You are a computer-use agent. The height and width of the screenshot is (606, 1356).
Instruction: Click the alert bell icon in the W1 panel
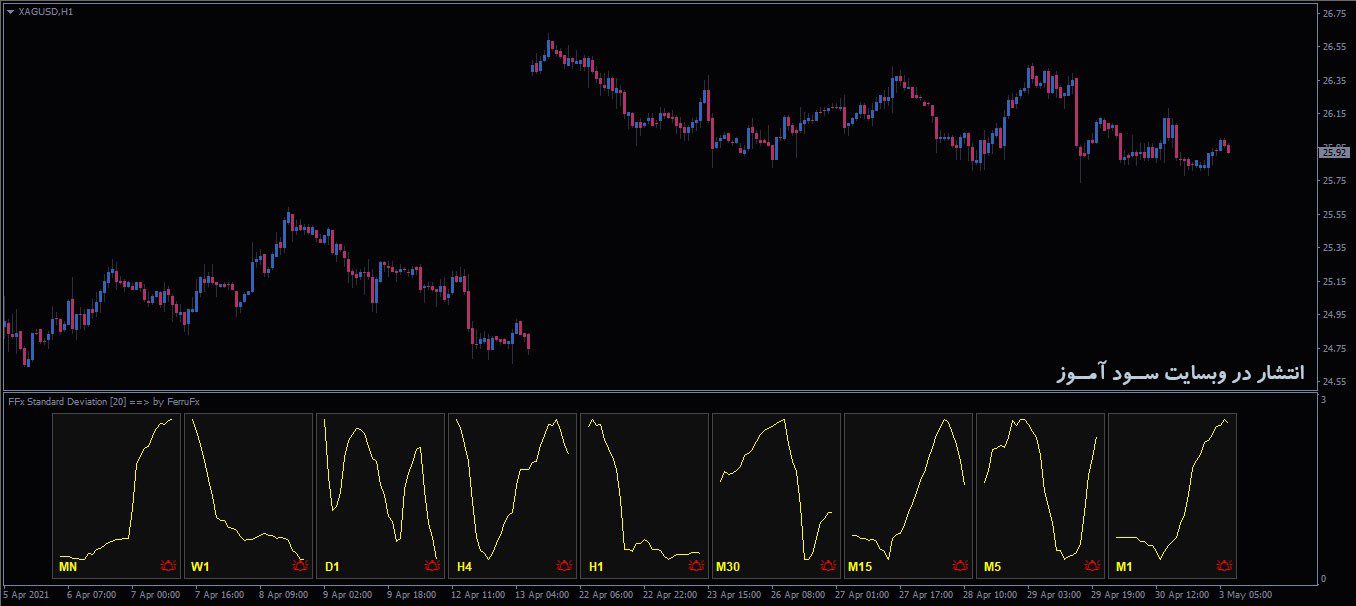pos(299,565)
